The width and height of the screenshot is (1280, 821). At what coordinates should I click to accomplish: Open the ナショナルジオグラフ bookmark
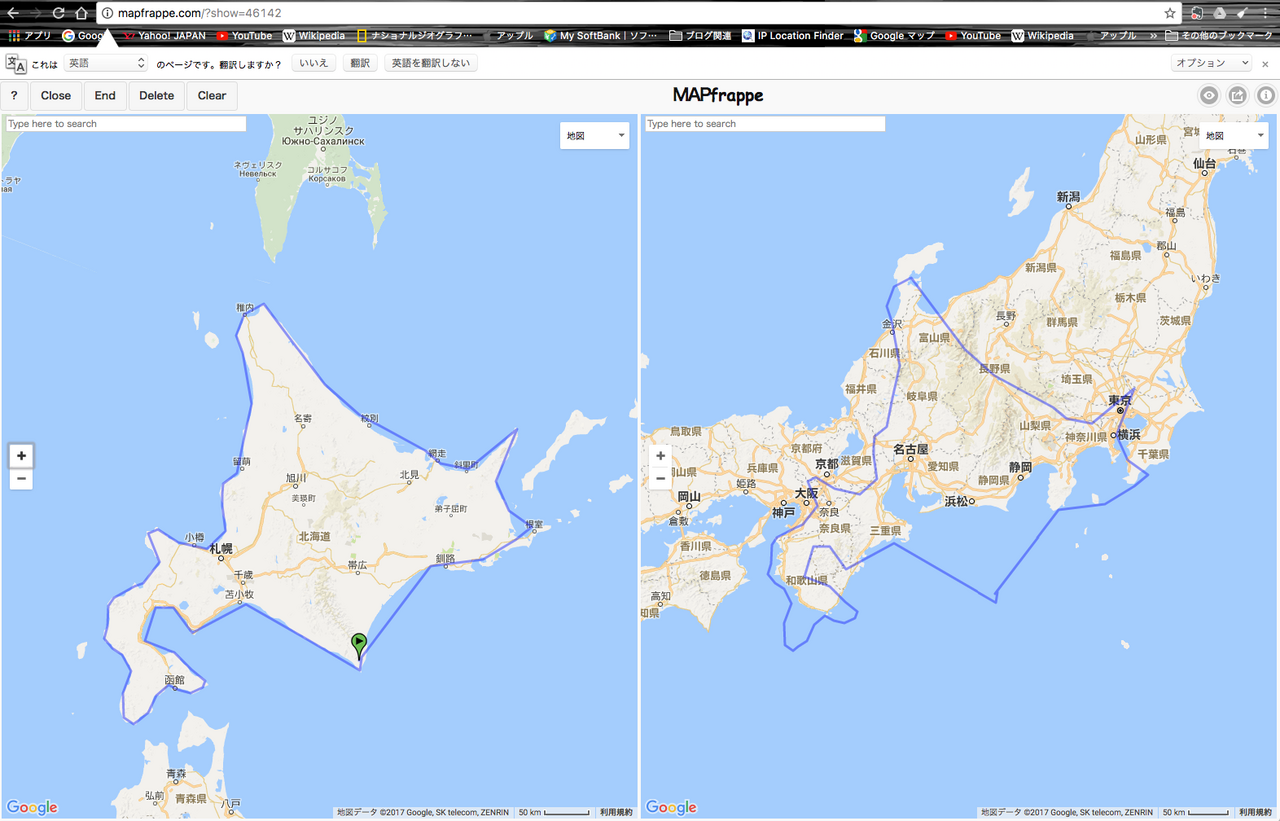[414, 35]
